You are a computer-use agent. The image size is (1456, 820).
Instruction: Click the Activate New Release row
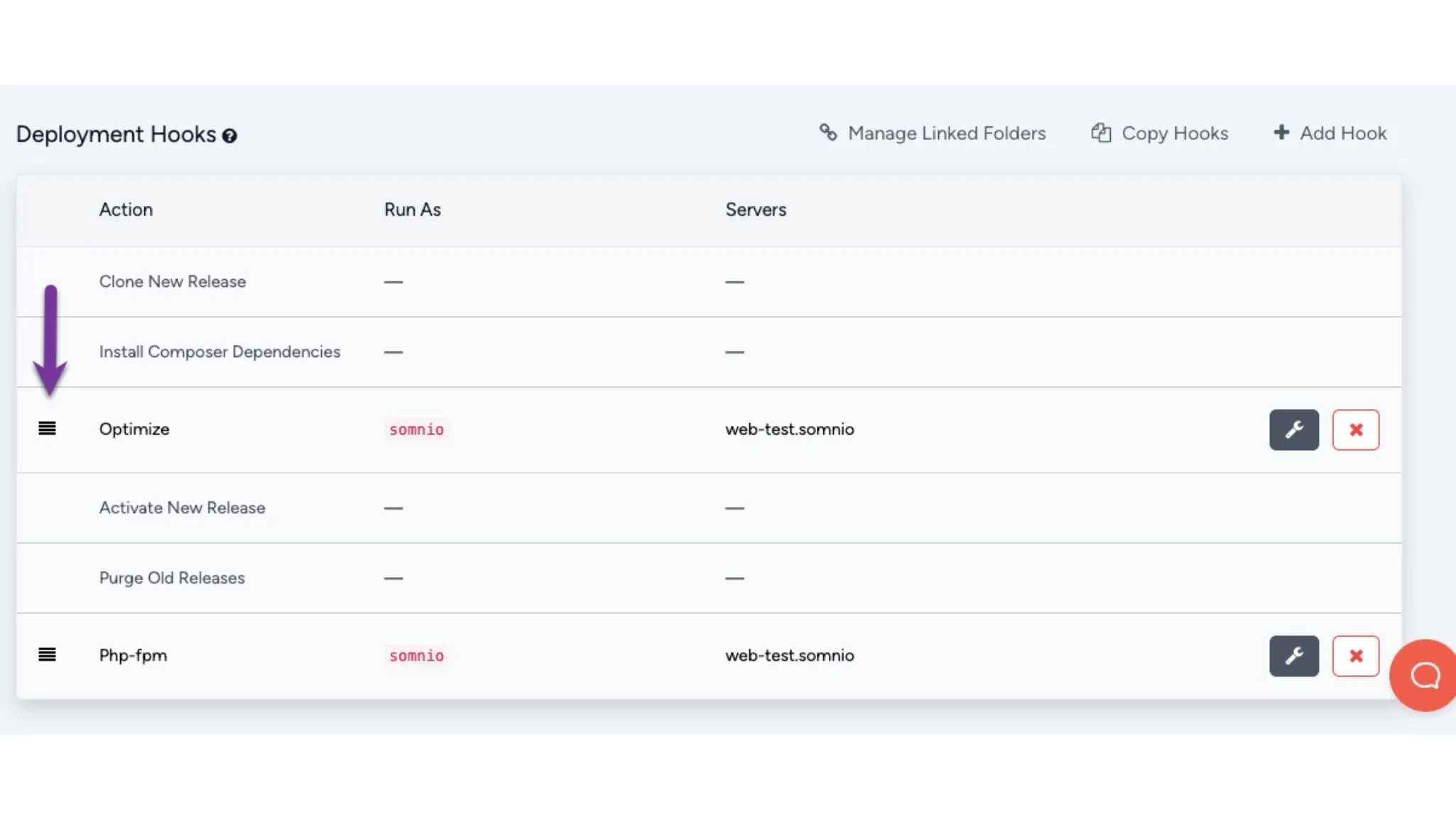tap(182, 508)
